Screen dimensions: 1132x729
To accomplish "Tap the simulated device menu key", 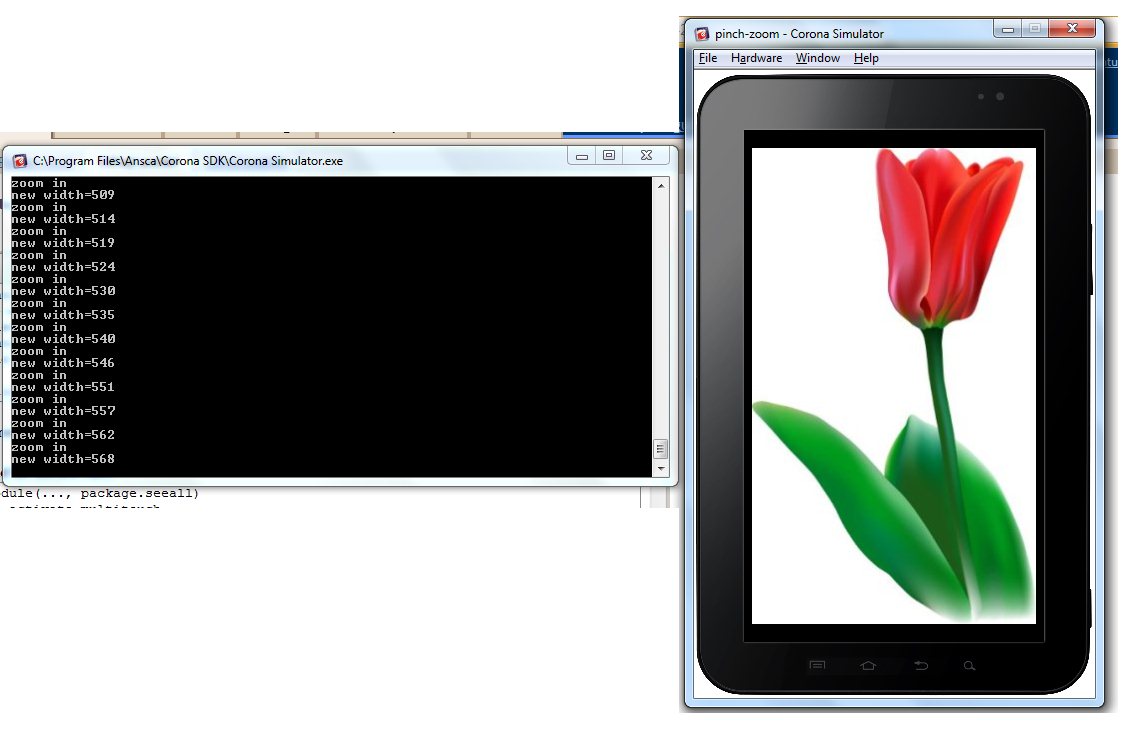I will point(817,665).
